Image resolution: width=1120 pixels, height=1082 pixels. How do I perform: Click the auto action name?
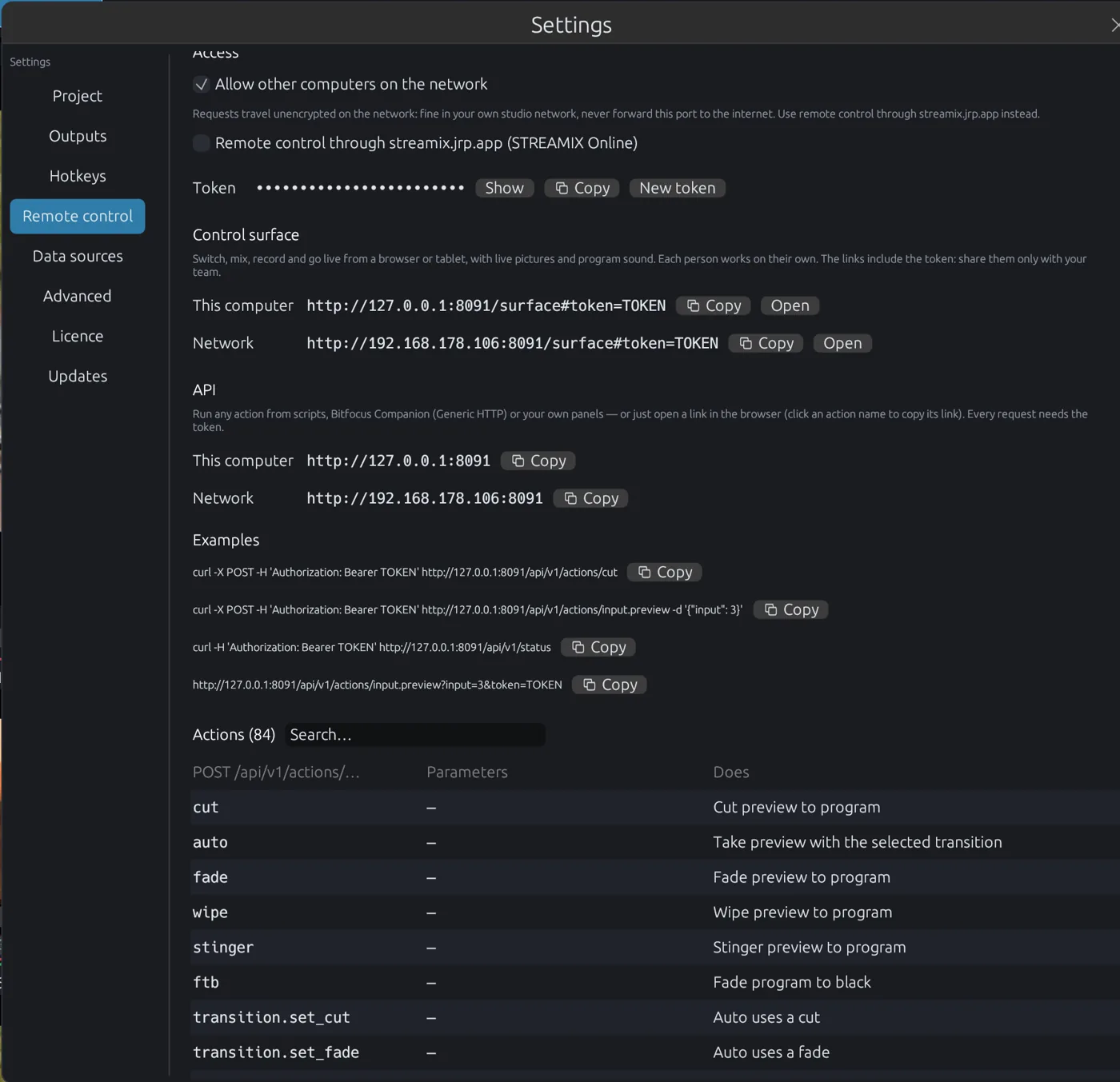tap(210, 843)
